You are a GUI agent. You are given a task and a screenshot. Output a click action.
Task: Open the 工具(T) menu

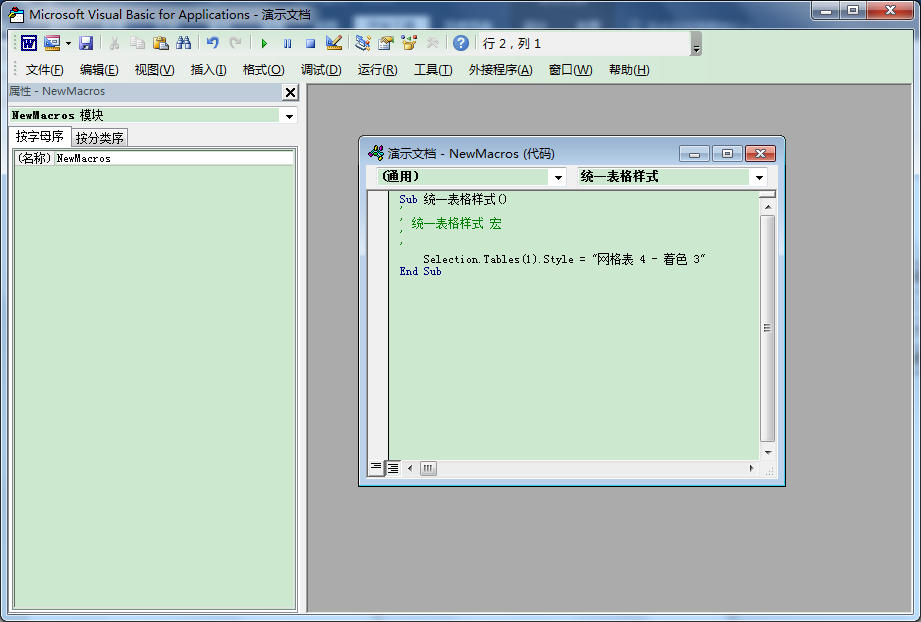tap(433, 70)
